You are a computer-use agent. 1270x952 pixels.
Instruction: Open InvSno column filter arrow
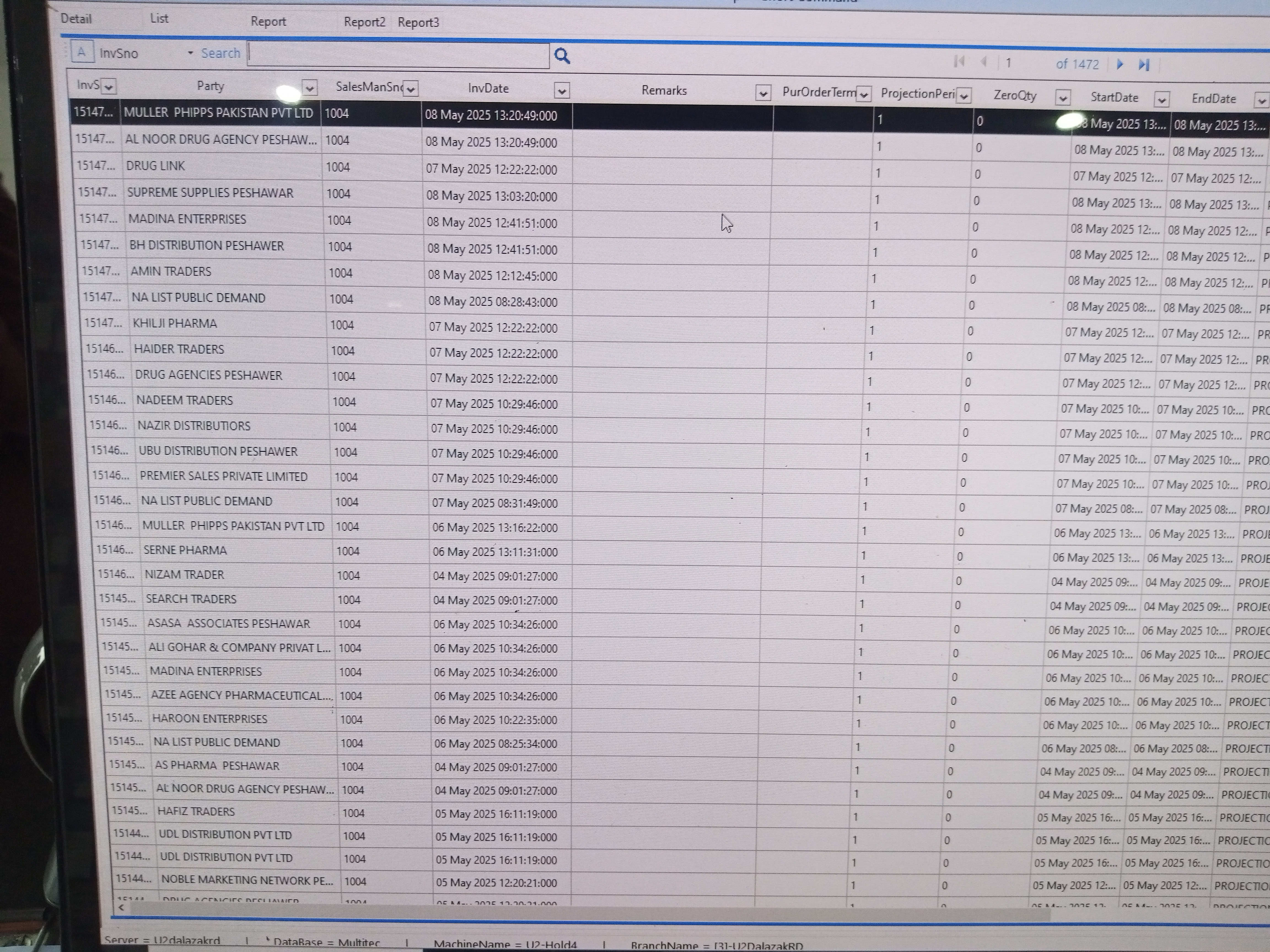coord(109,87)
